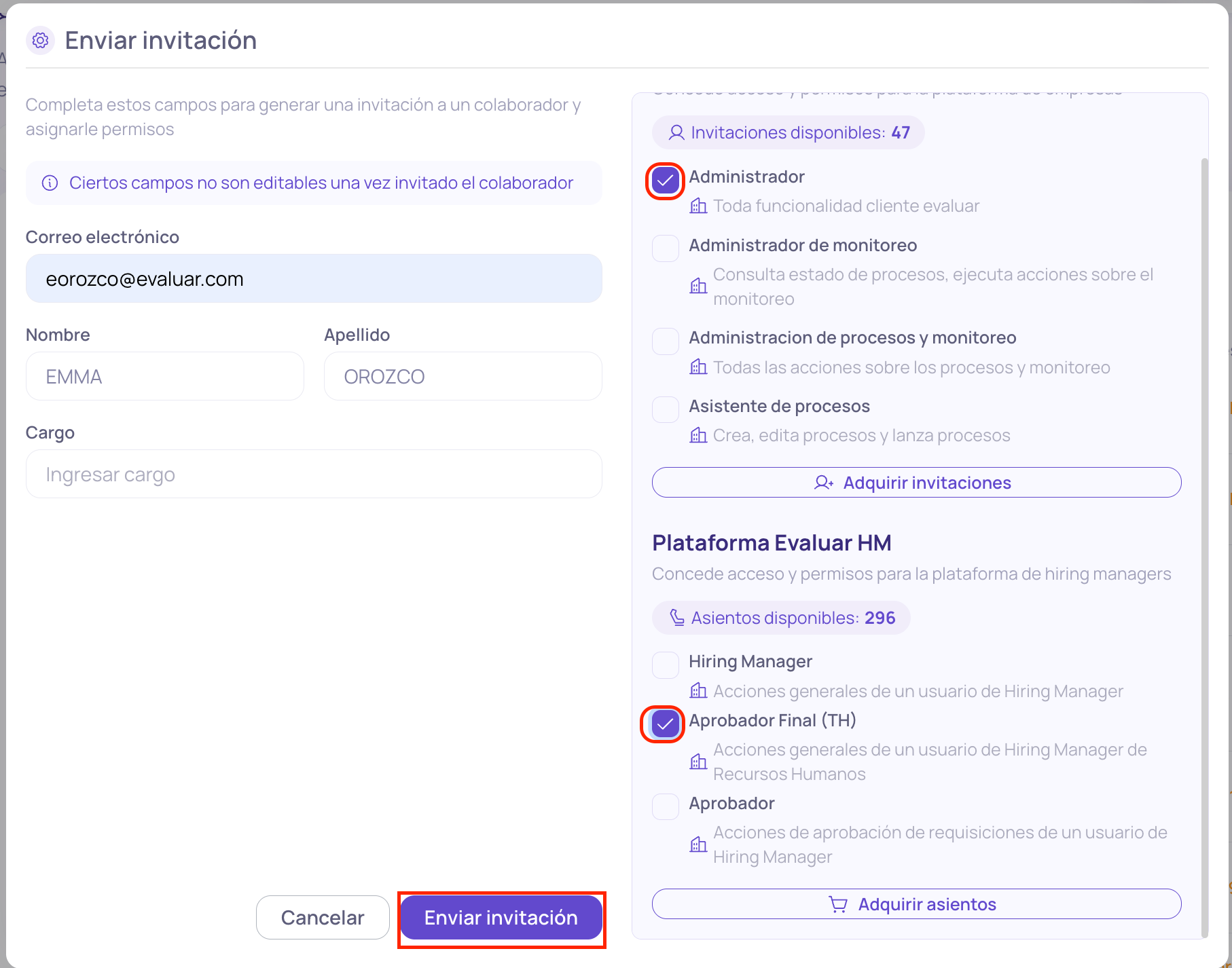Click the seat icon beside Asientos disponibles
The width and height of the screenshot is (1232, 968).
677,617
